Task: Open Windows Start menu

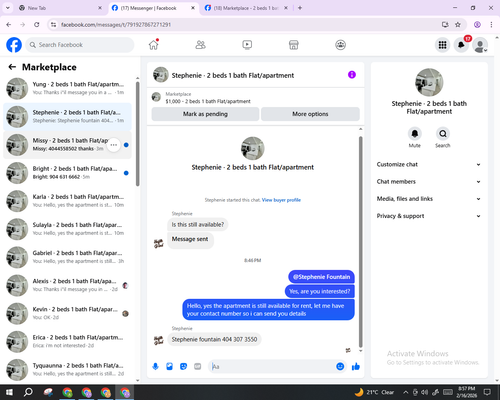Action: tap(9, 392)
